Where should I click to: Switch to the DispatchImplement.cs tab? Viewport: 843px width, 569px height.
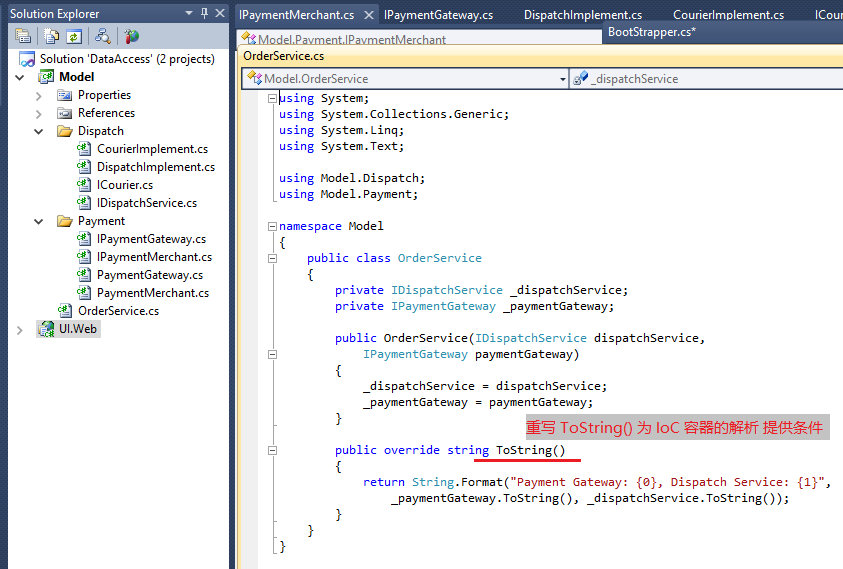pyautogui.click(x=583, y=15)
